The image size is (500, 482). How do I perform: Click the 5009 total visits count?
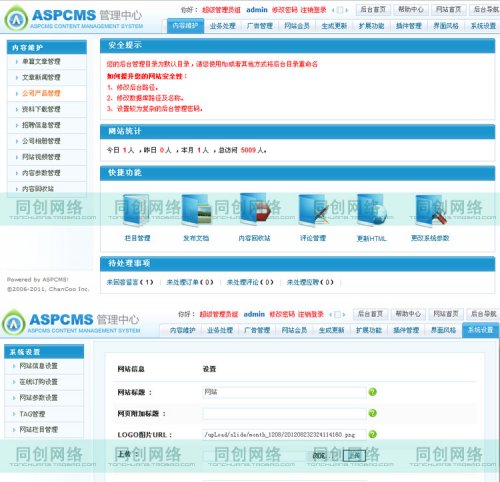pyautogui.click(x=248, y=150)
